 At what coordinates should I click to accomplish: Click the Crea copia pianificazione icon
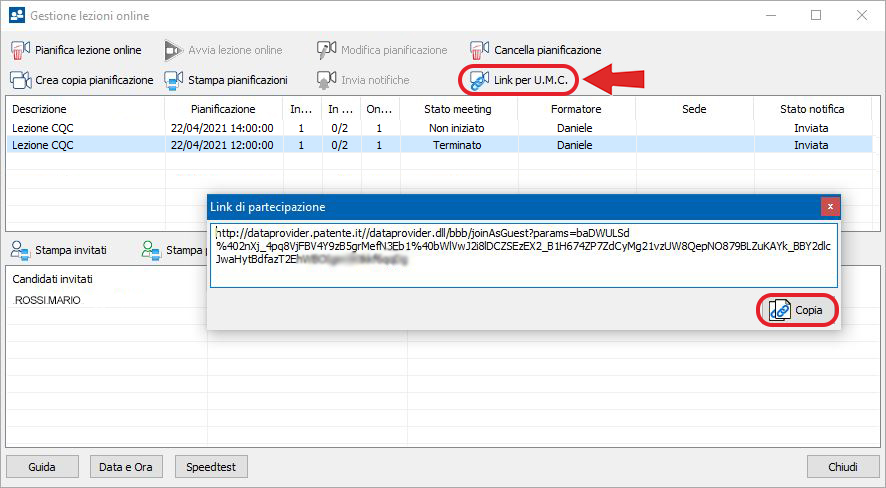pos(21,79)
